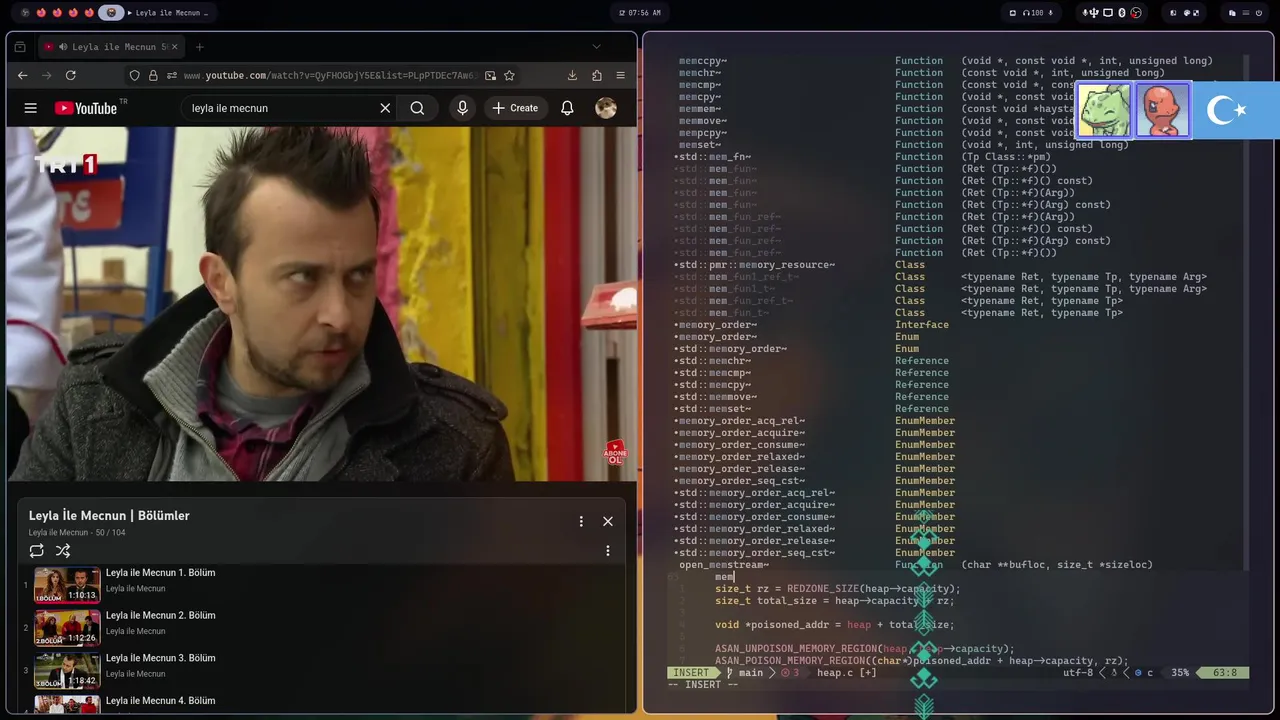The width and height of the screenshot is (1280, 720).
Task: Clear the YouTube search text with X
Action: pyautogui.click(x=385, y=108)
